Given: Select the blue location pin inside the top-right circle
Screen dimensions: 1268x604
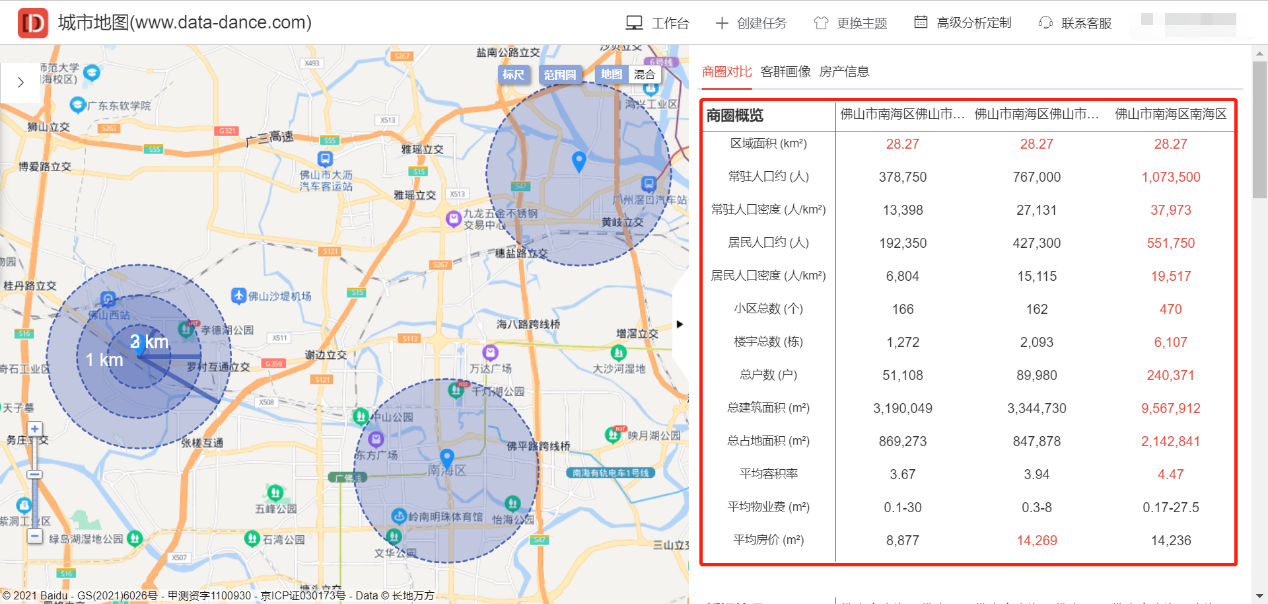Looking at the screenshot, I should (x=579, y=160).
